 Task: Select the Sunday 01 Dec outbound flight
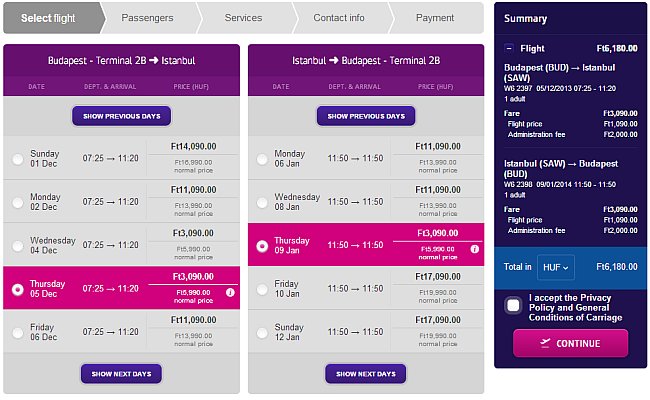click(17, 160)
